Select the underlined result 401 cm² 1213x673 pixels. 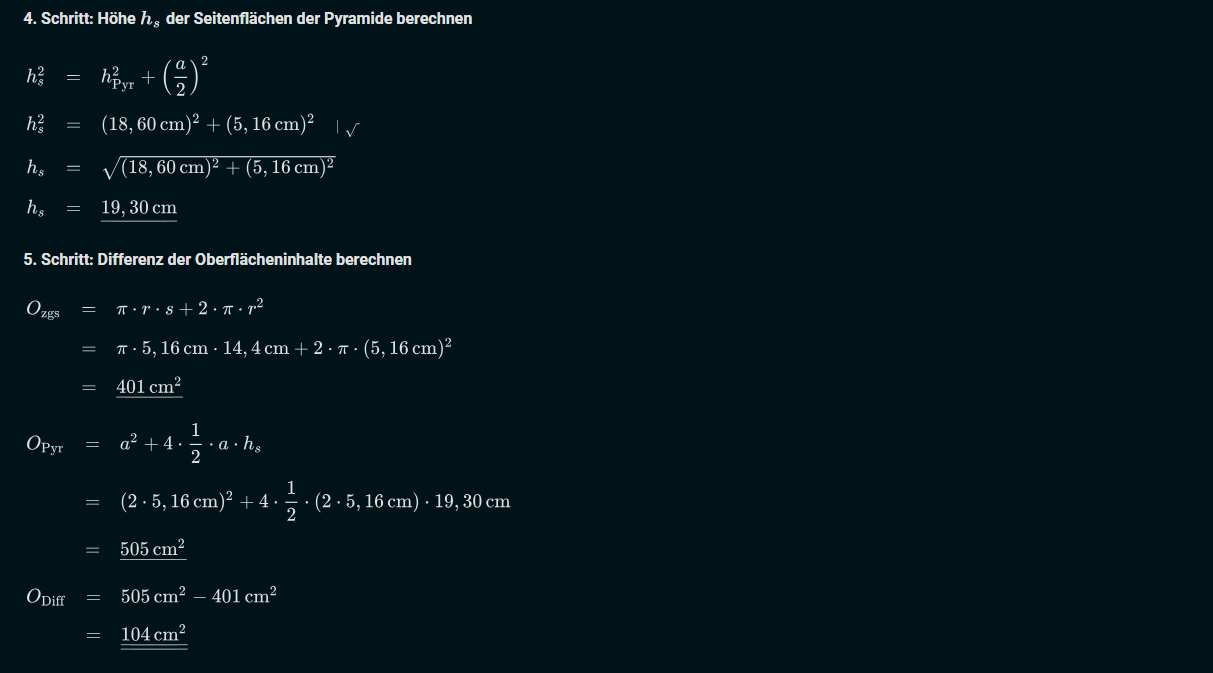[149, 387]
